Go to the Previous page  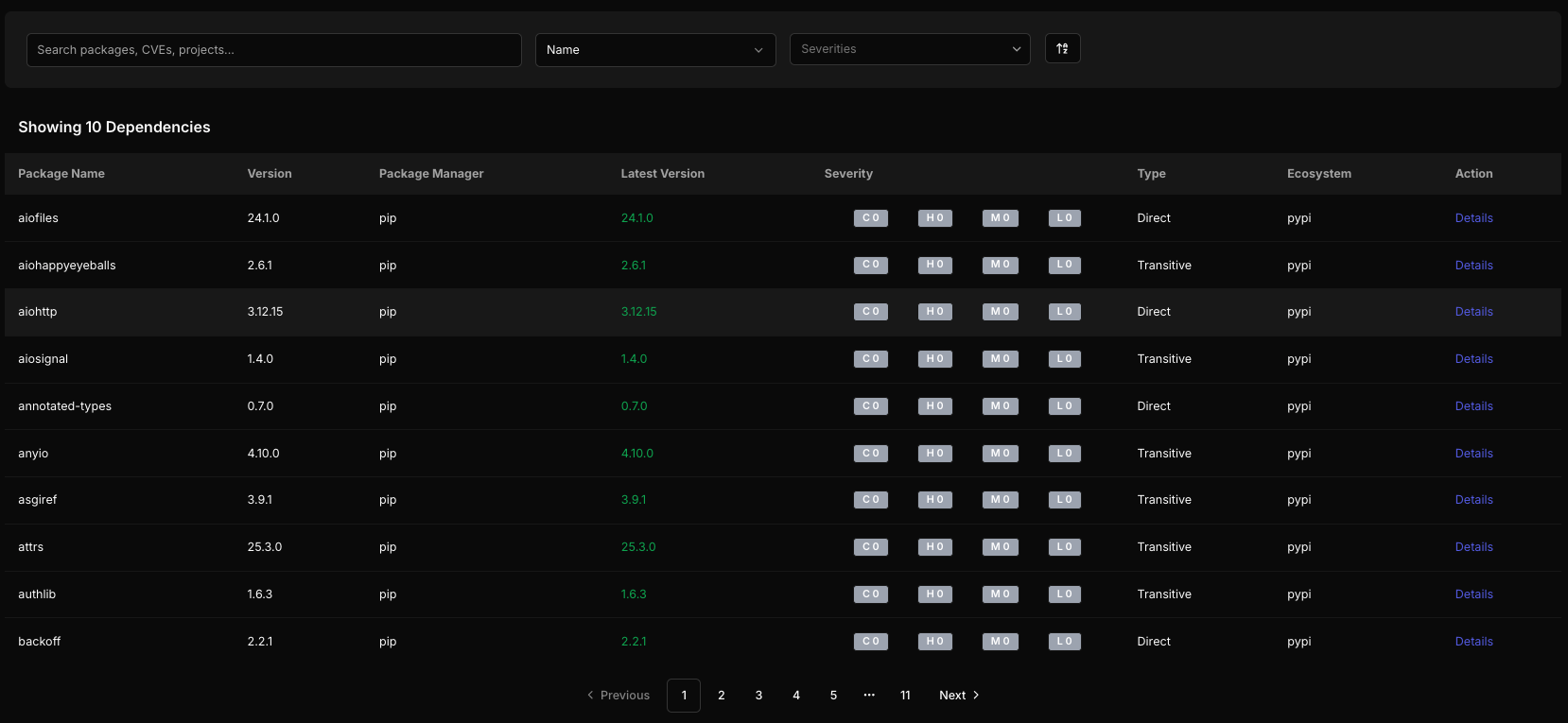(618, 696)
